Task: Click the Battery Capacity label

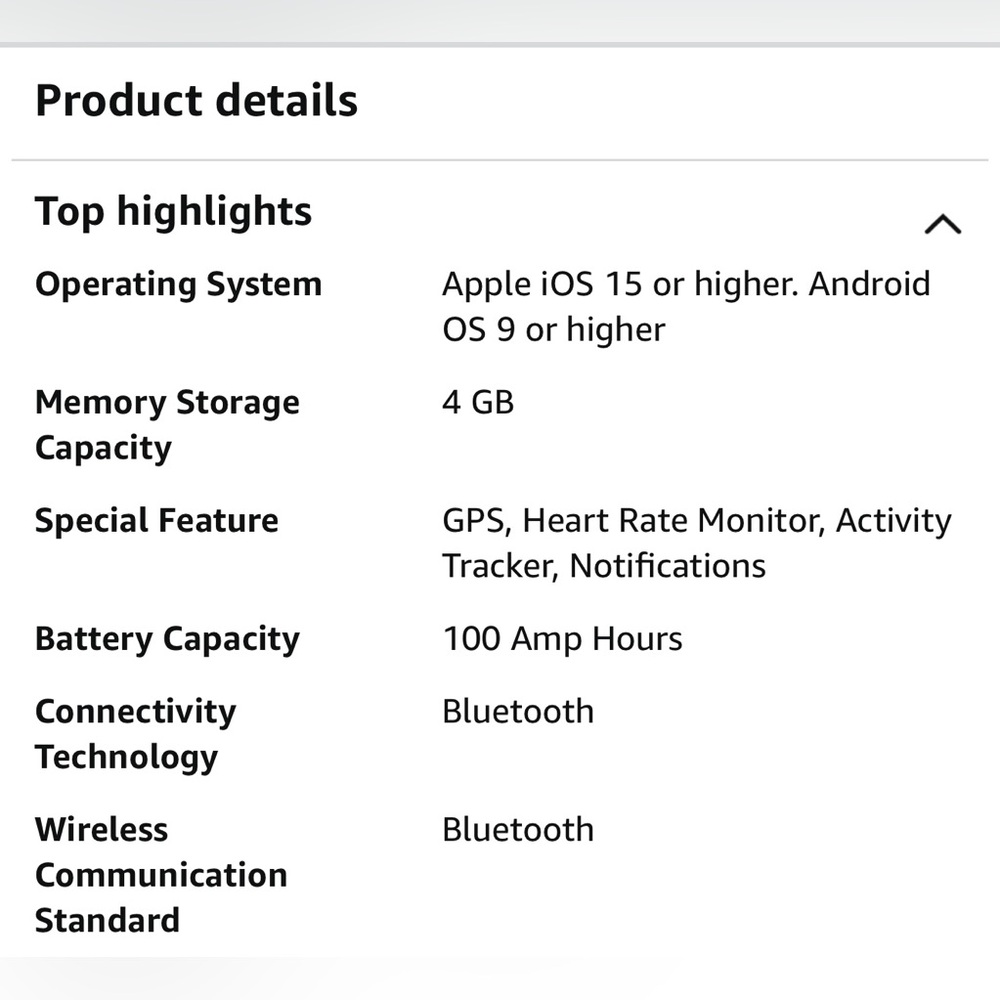Action: (x=167, y=639)
